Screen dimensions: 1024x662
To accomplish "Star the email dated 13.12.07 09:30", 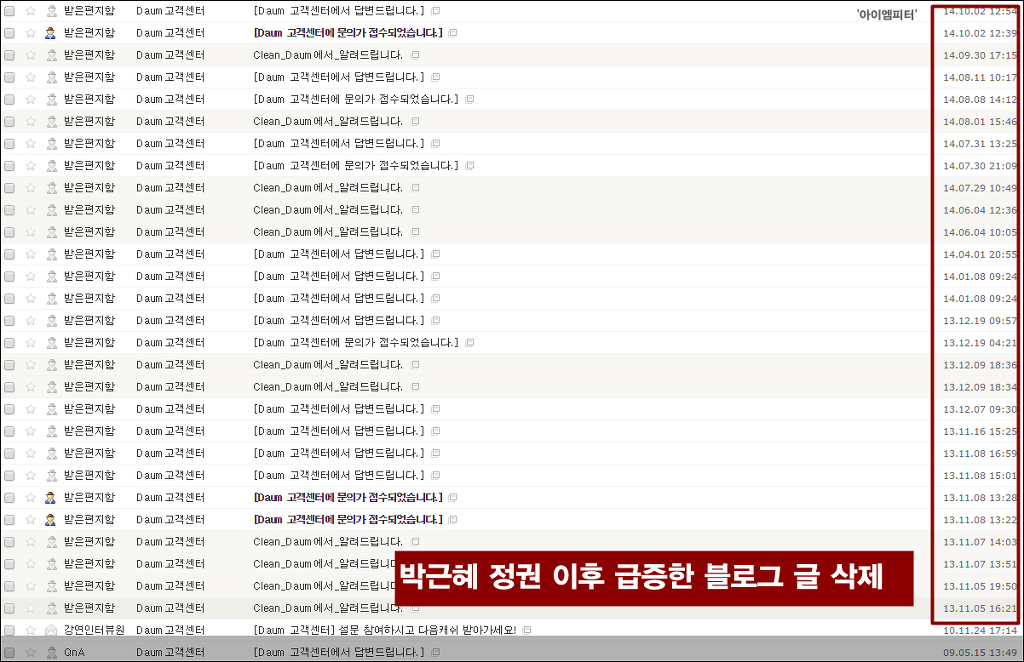I will 30,409.
